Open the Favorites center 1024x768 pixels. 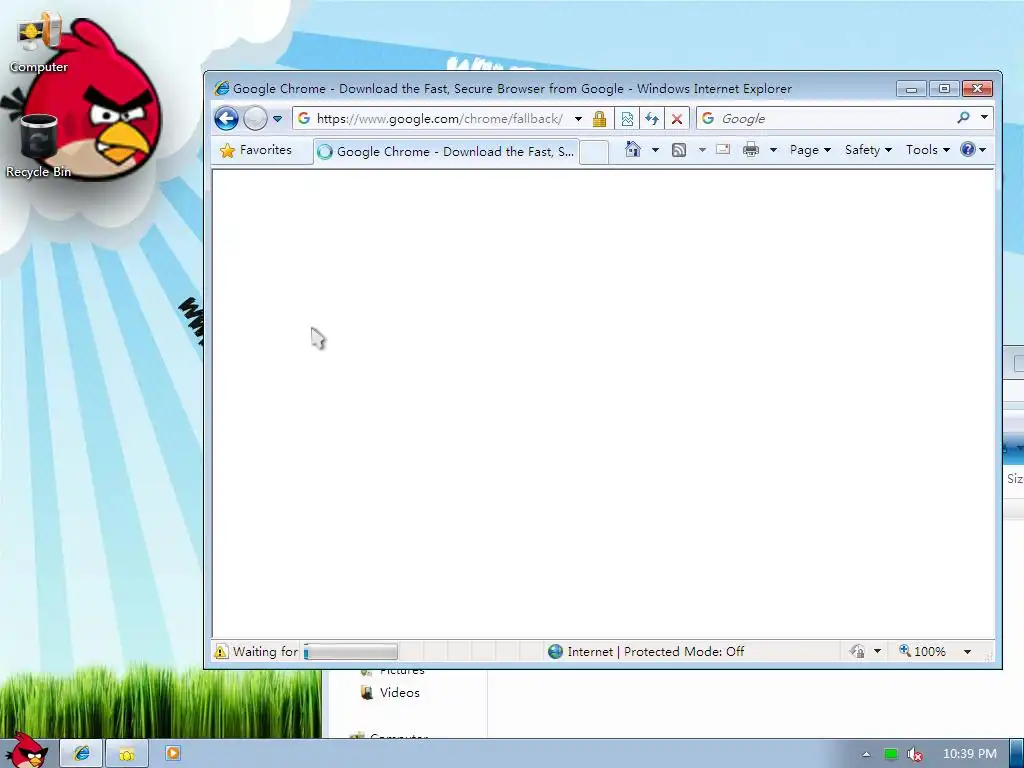click(x=256, y=150)
